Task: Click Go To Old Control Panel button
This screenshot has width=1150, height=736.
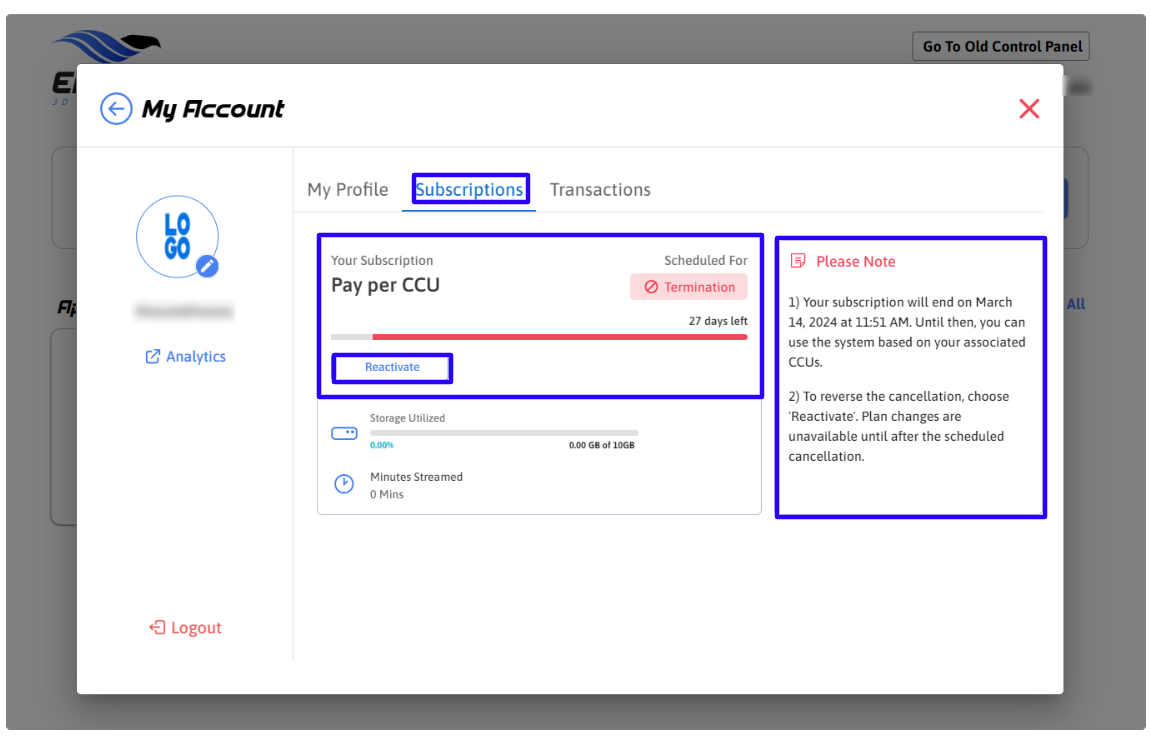Action: click(1000, 46)
